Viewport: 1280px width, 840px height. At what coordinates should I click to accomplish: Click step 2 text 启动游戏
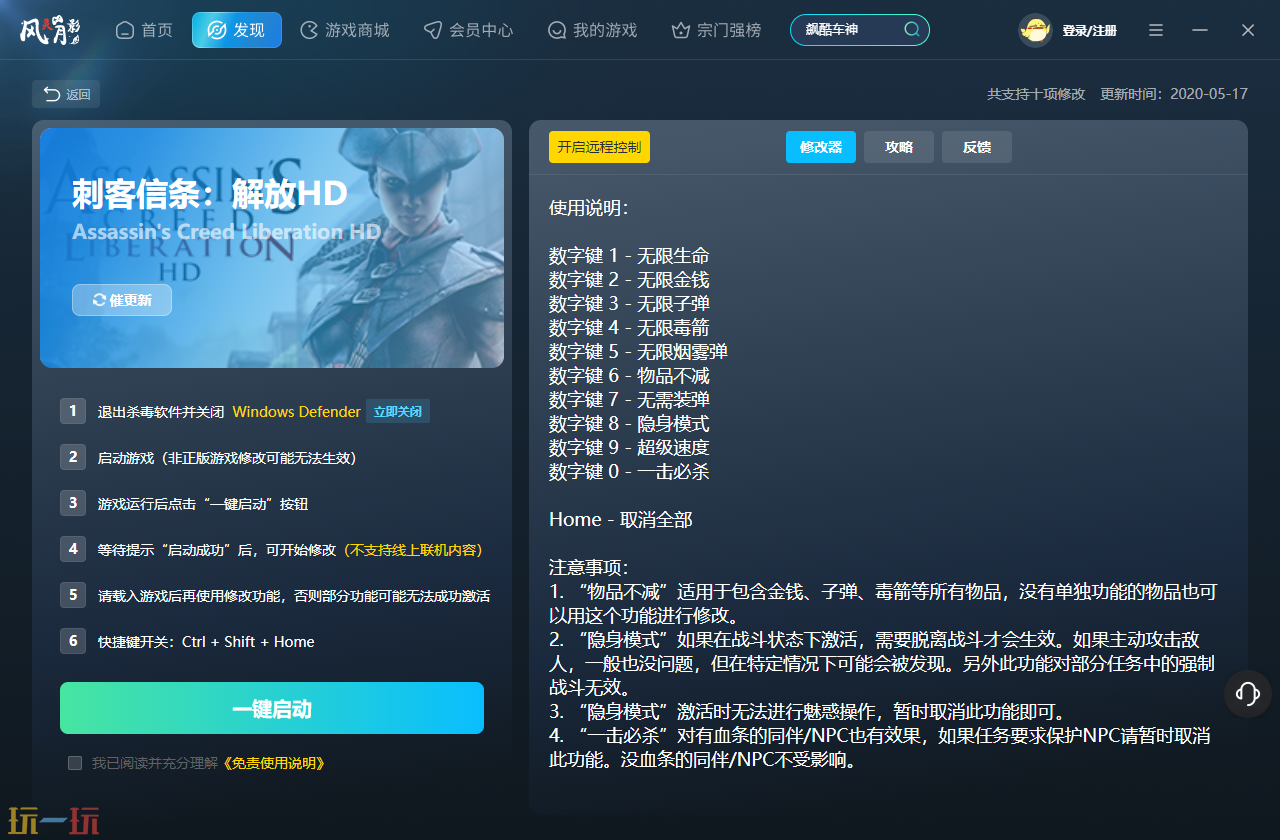click(227, 458)
